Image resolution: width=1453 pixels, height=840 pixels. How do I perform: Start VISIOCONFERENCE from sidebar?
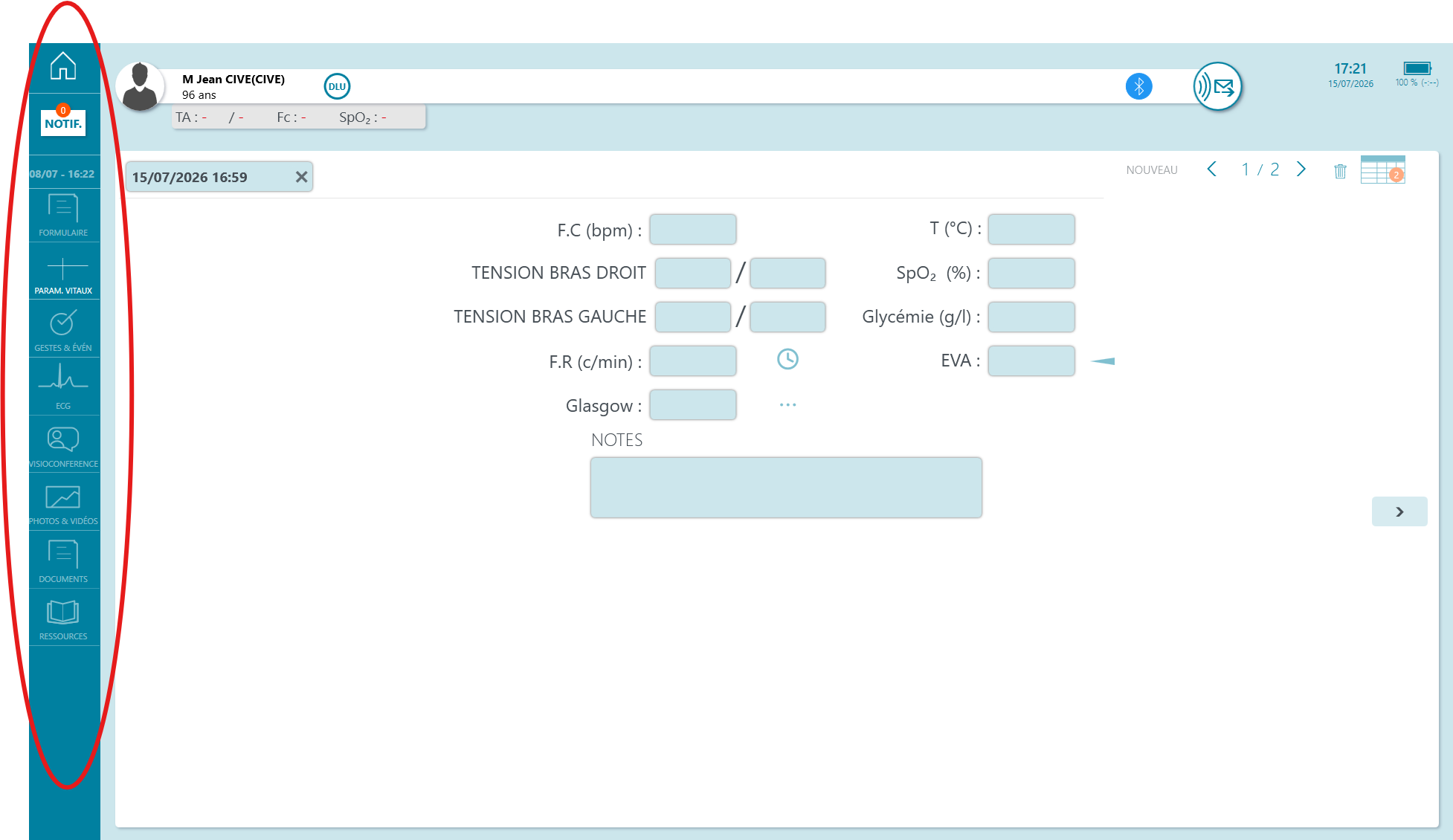[x=63, y=446]
